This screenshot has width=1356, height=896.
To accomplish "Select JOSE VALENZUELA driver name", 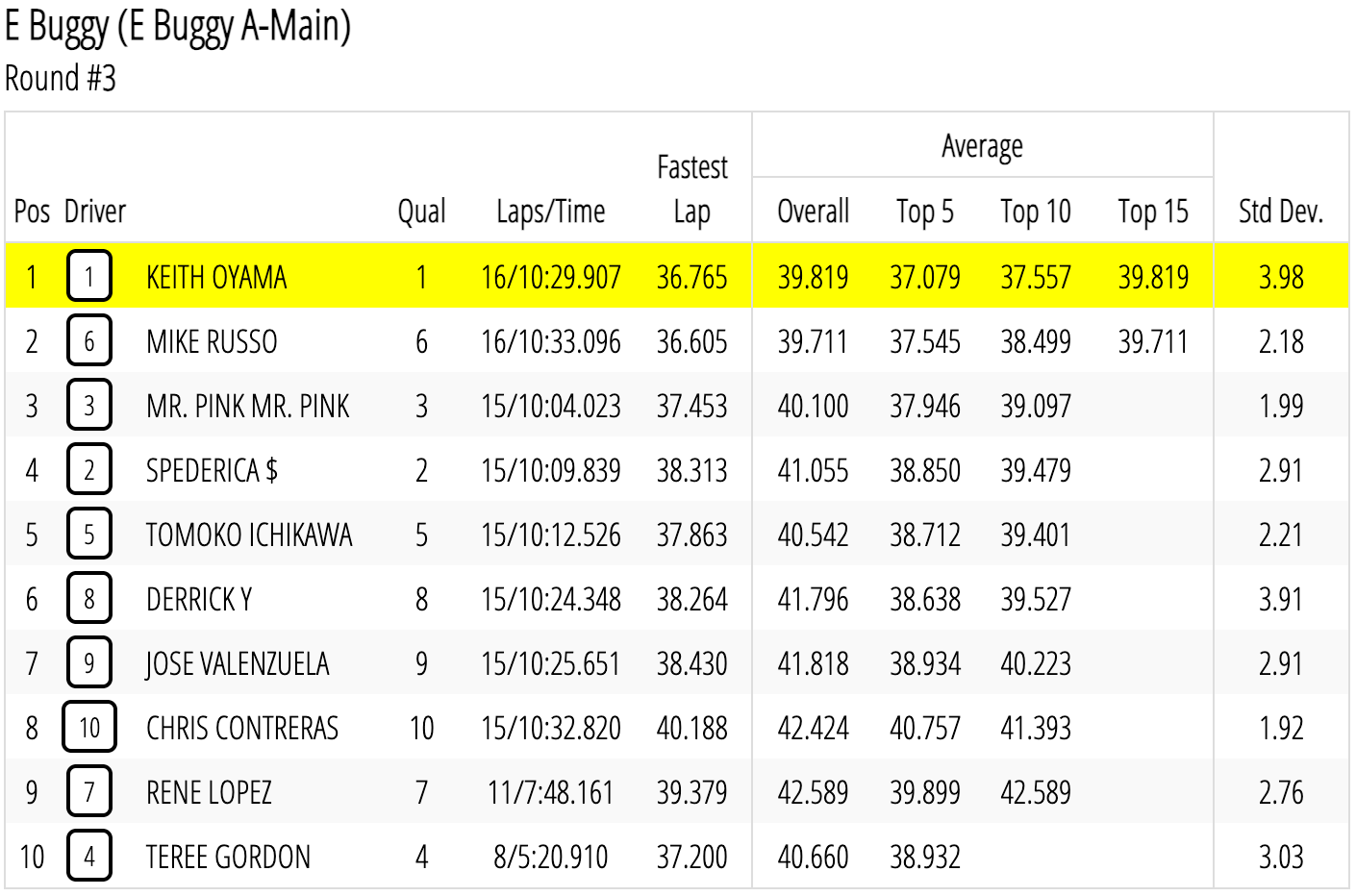I will tap(238, 664).
